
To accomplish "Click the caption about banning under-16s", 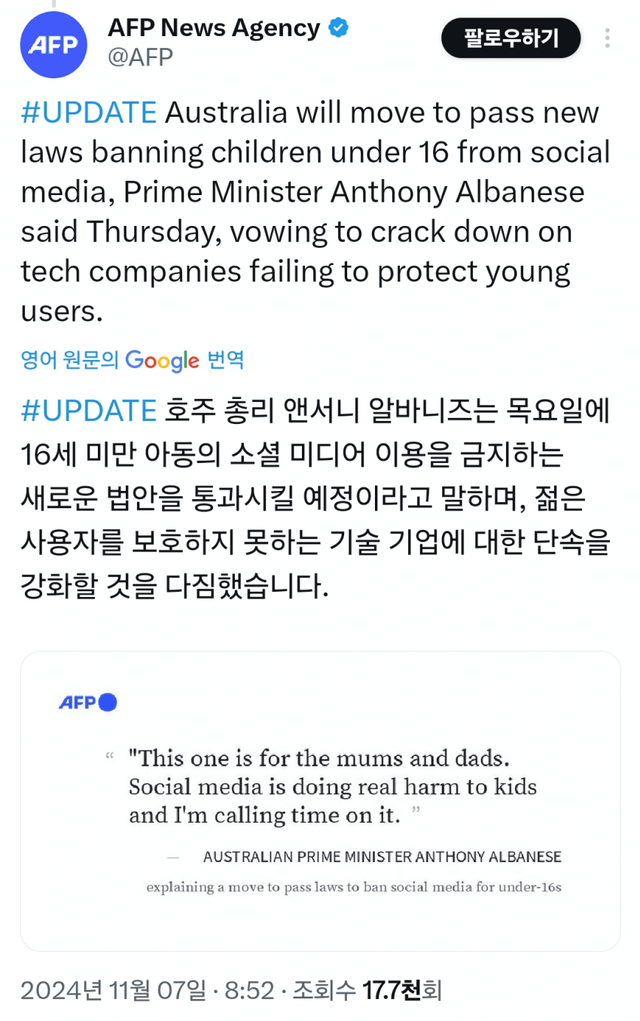I will tap(353, 887).
